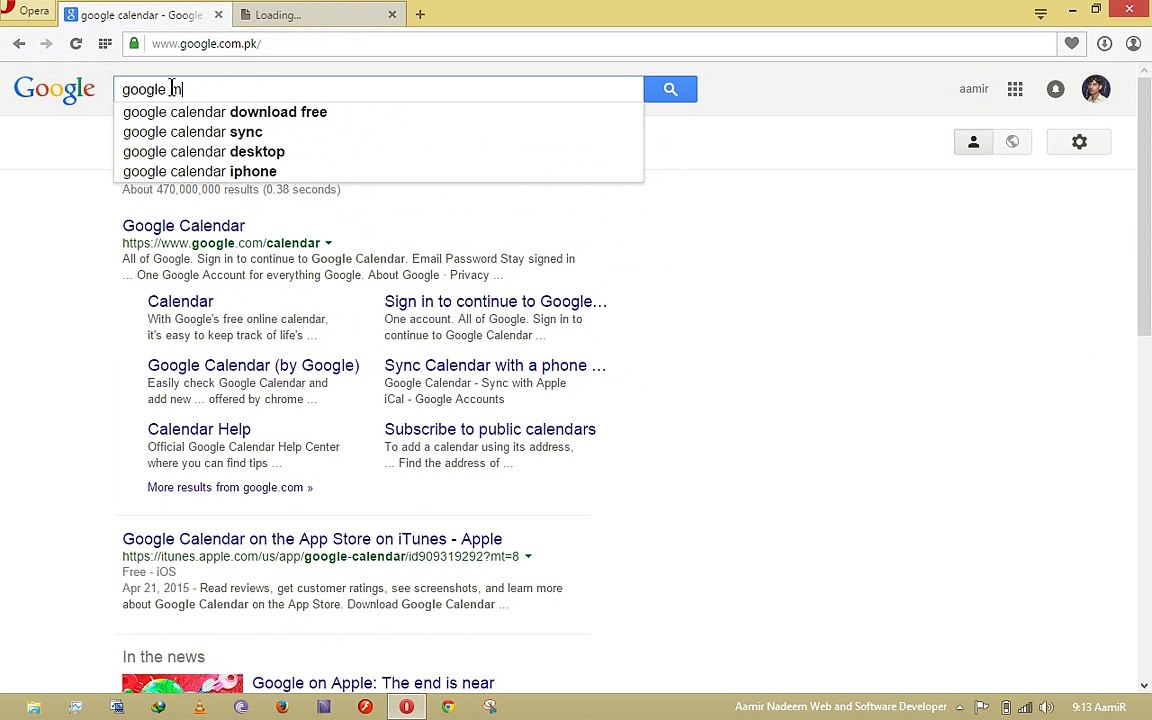Click the battery tray icon
The height and width of the screenshot is (720, 1152).
(1006, 708)
